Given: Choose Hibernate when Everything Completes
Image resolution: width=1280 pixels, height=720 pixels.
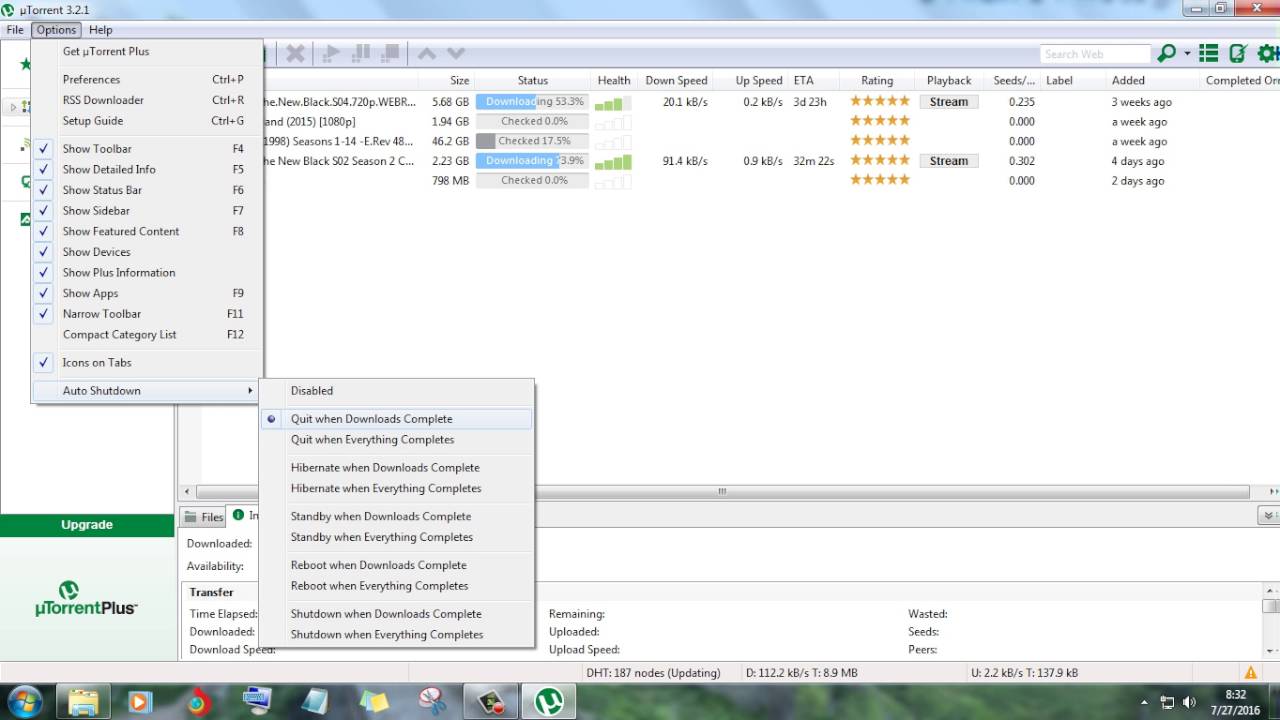Looking at the screenshot, I should (396, 489).
